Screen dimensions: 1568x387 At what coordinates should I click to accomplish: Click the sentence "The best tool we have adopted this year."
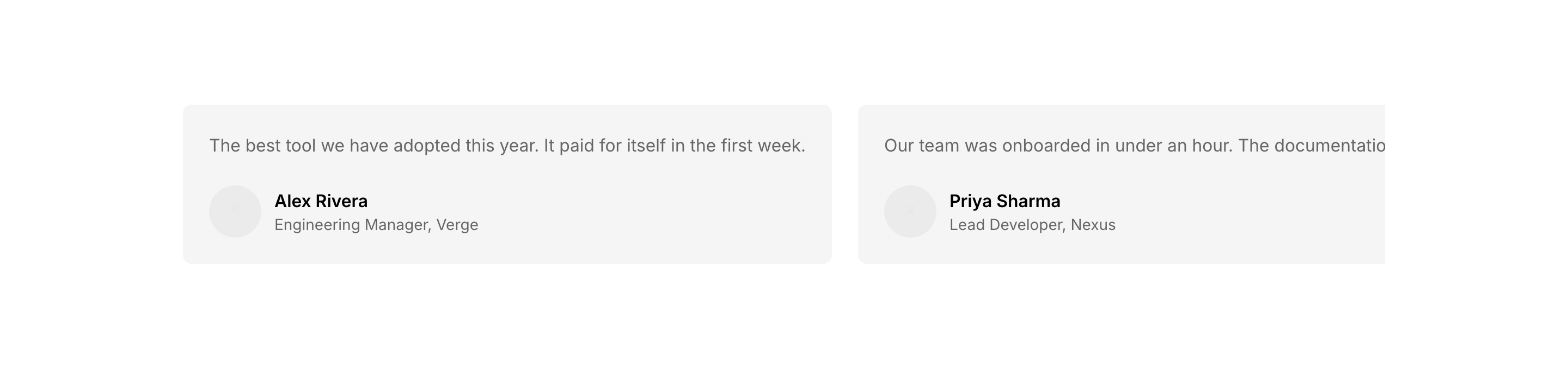coord(373,146)
